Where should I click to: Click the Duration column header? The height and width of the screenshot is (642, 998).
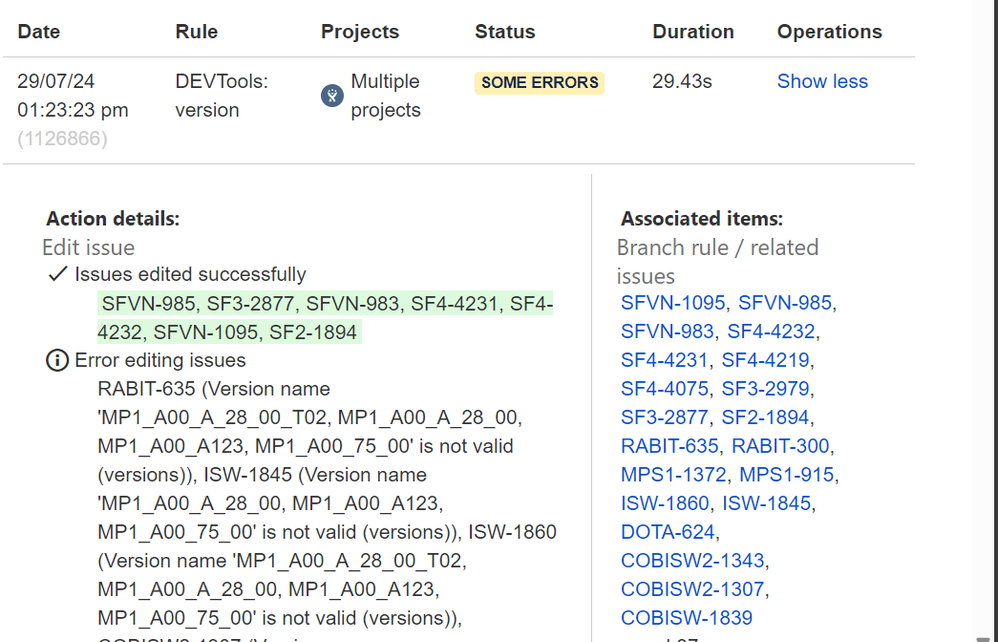click(693, 32)
